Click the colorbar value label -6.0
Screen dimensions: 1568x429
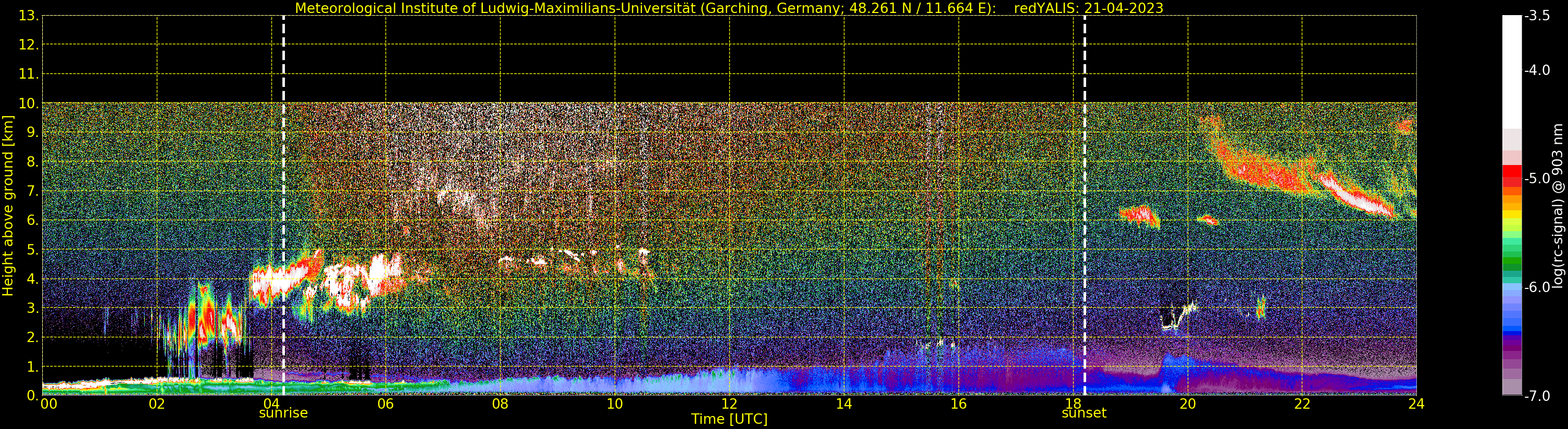click(1537, 287)
